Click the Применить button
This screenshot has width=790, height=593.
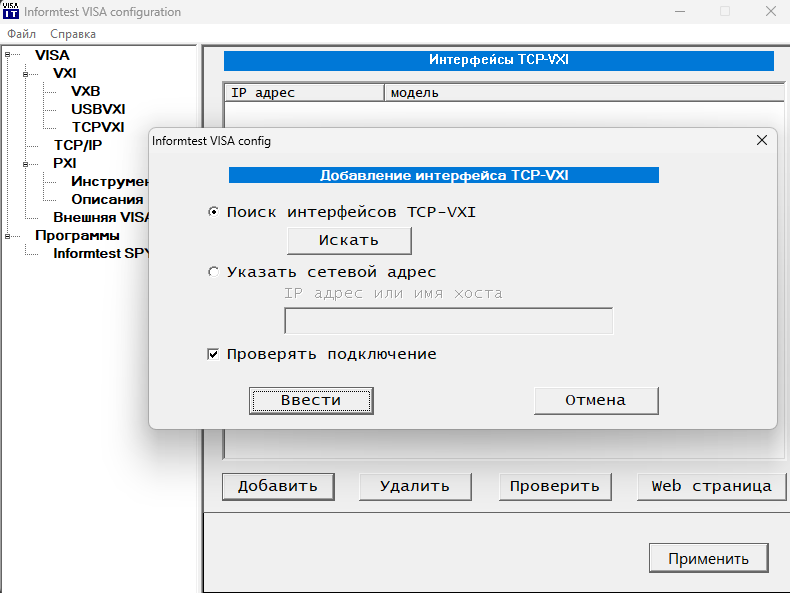[708, 558]
